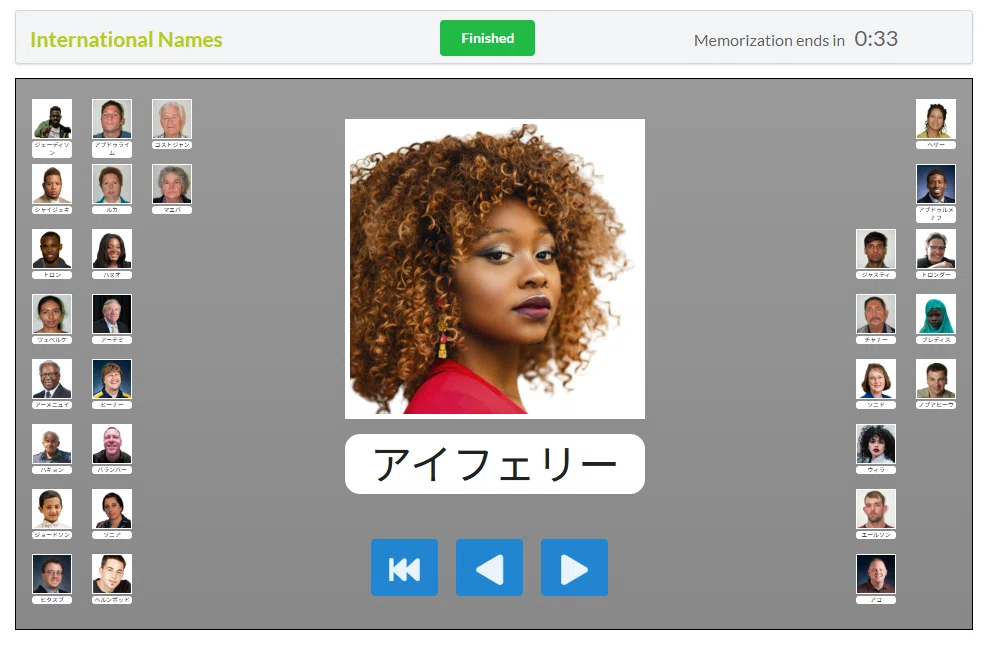Select the thumbnail labeled ジェーディソン
The width and height of the screenshot is (987, 652).
point(52,119)
